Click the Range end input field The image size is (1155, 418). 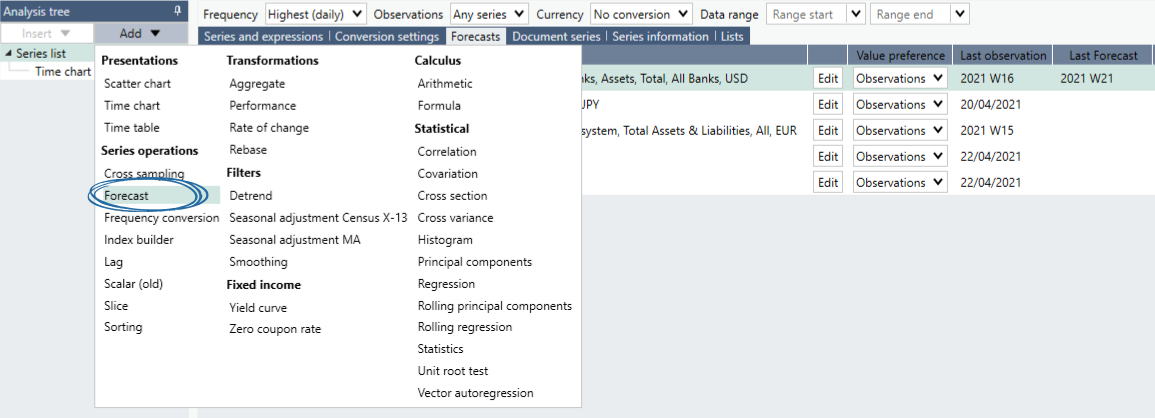pyautogui.click(x=909, y=15)
